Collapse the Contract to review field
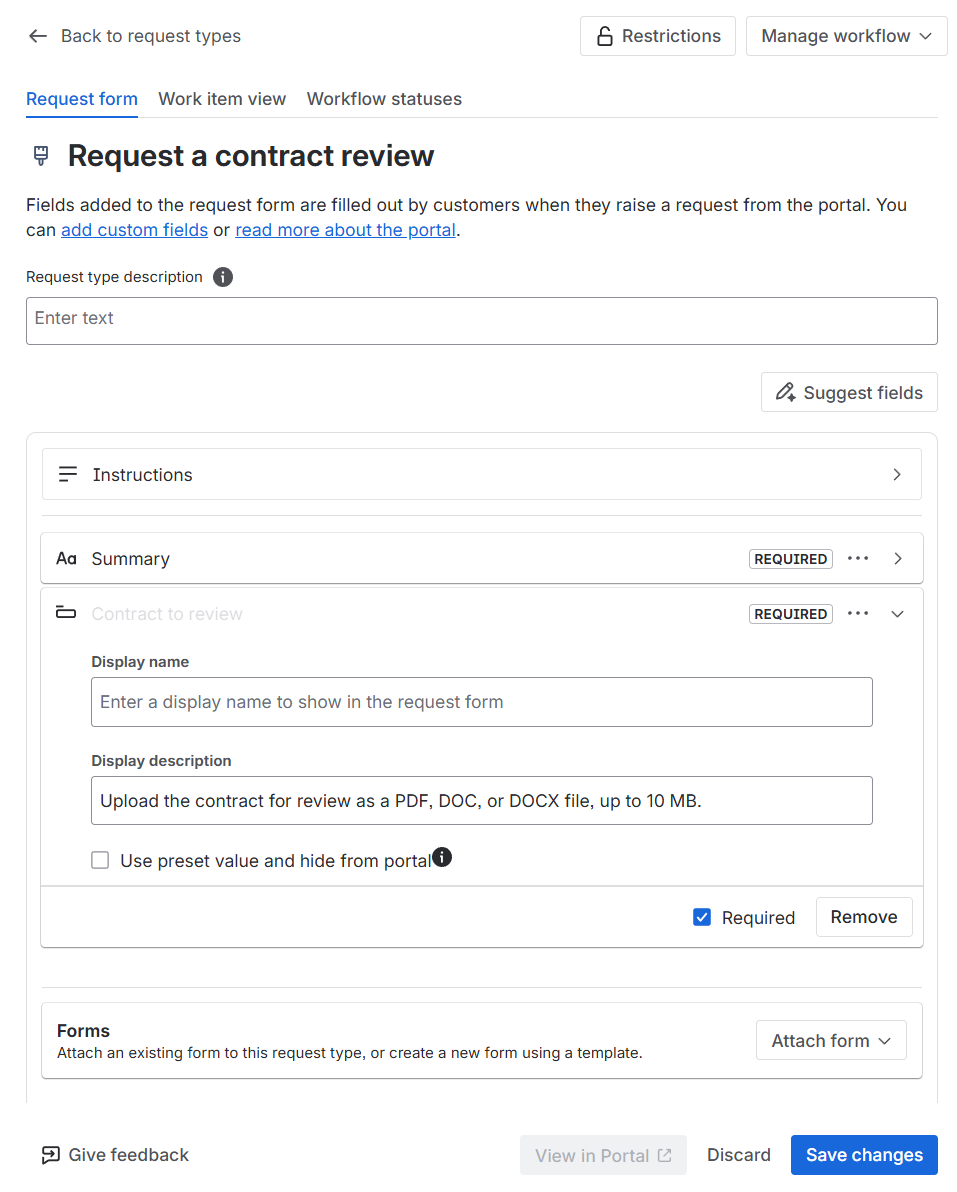This screenshot has height=1192, width=957. [898, 613]
